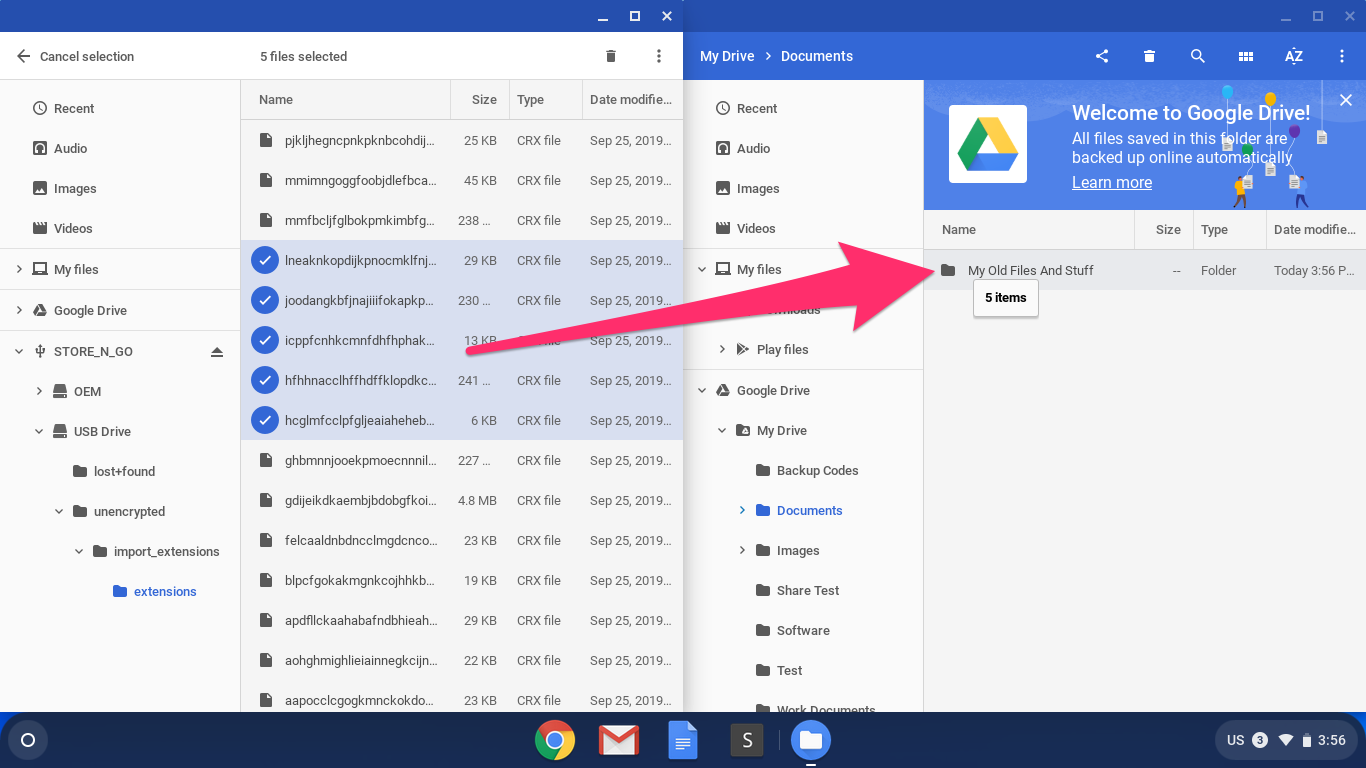The image size is (1366, 768).
Task: Collapse the unencrypted folder node
Action: click(x=59, y=511)
